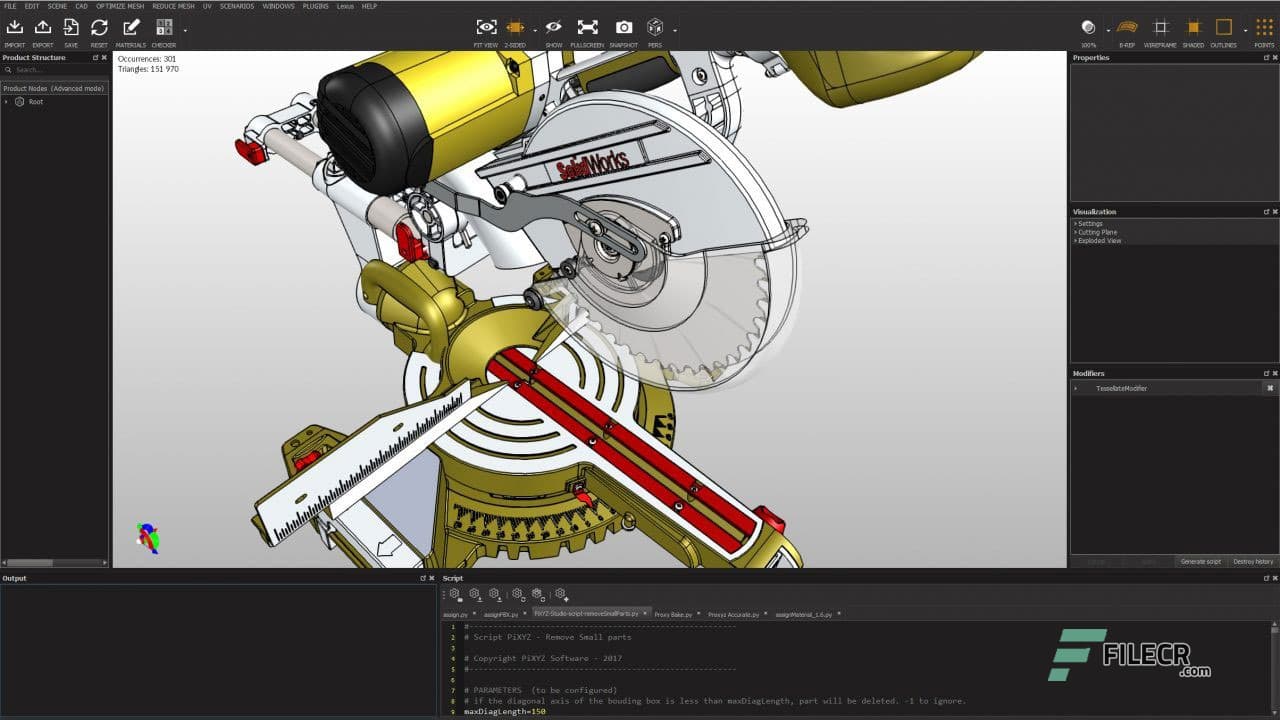Click the Product Structure horizontal scrollbar

click(x=32, y=562)
